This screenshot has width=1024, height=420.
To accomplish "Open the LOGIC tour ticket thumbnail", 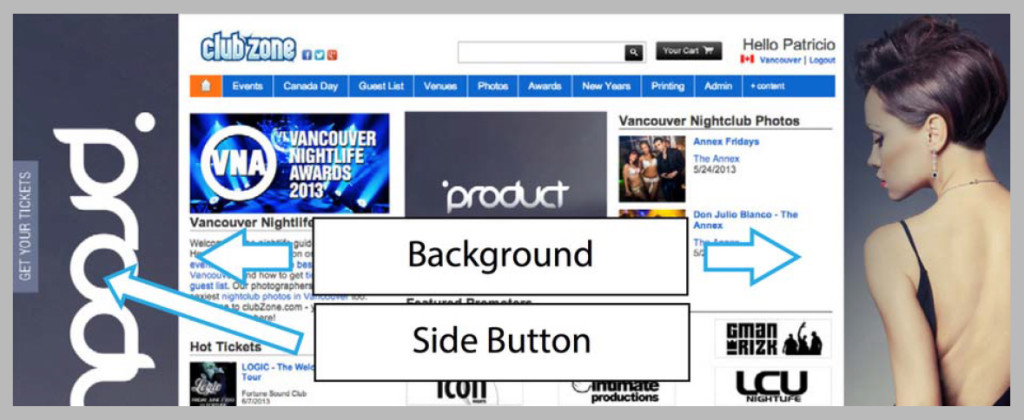I will (x=213, y=384).
